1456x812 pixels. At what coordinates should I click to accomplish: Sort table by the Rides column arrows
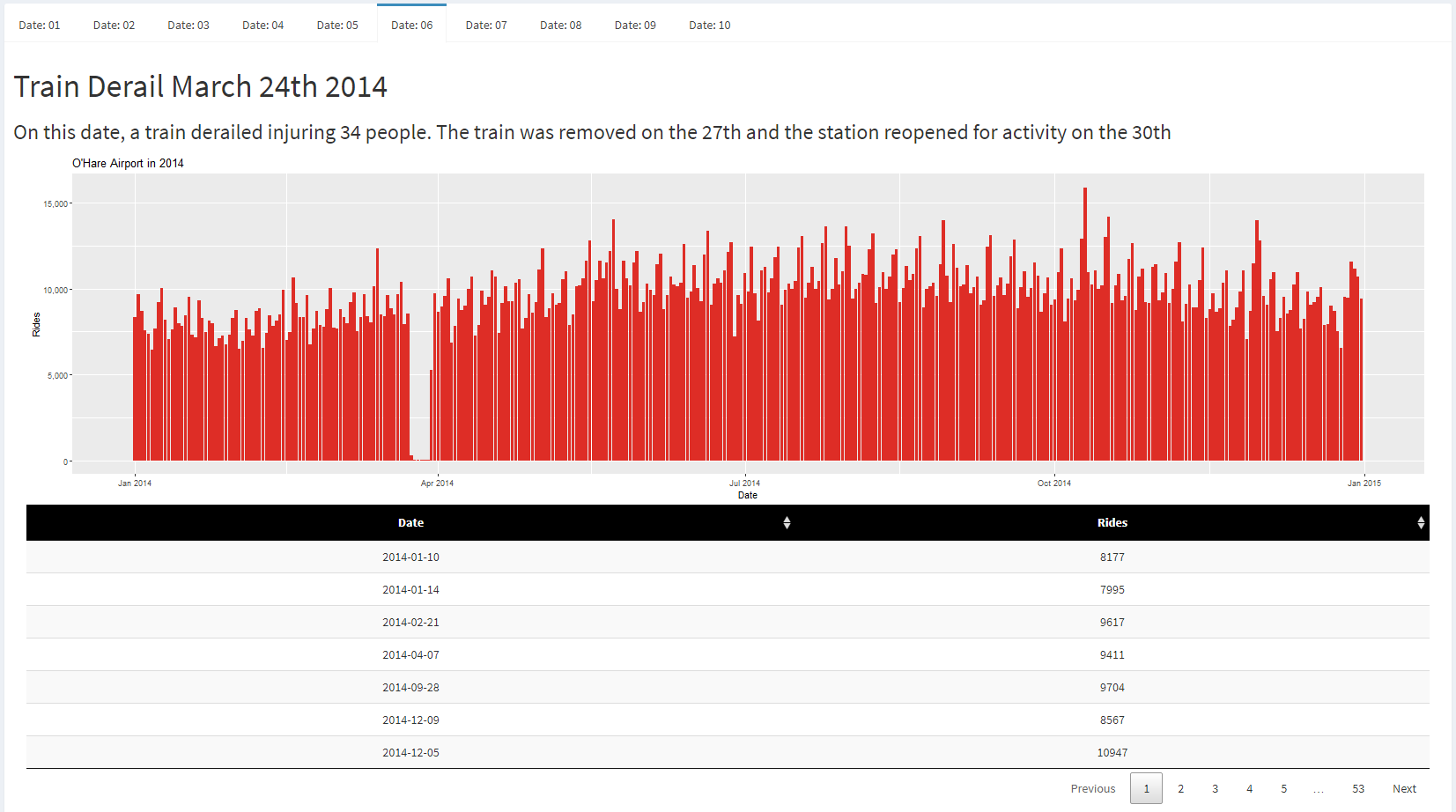coord(1421,523)
